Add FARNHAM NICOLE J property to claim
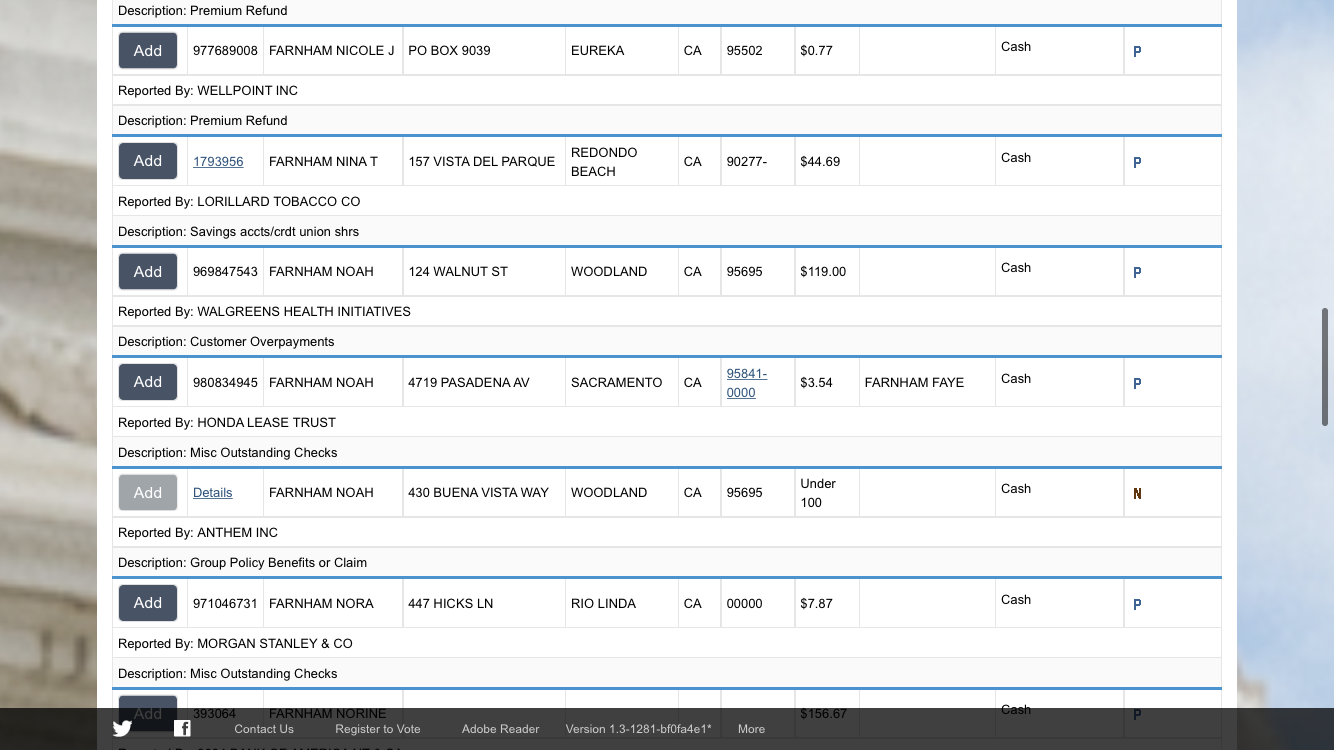 pos(148,51)
